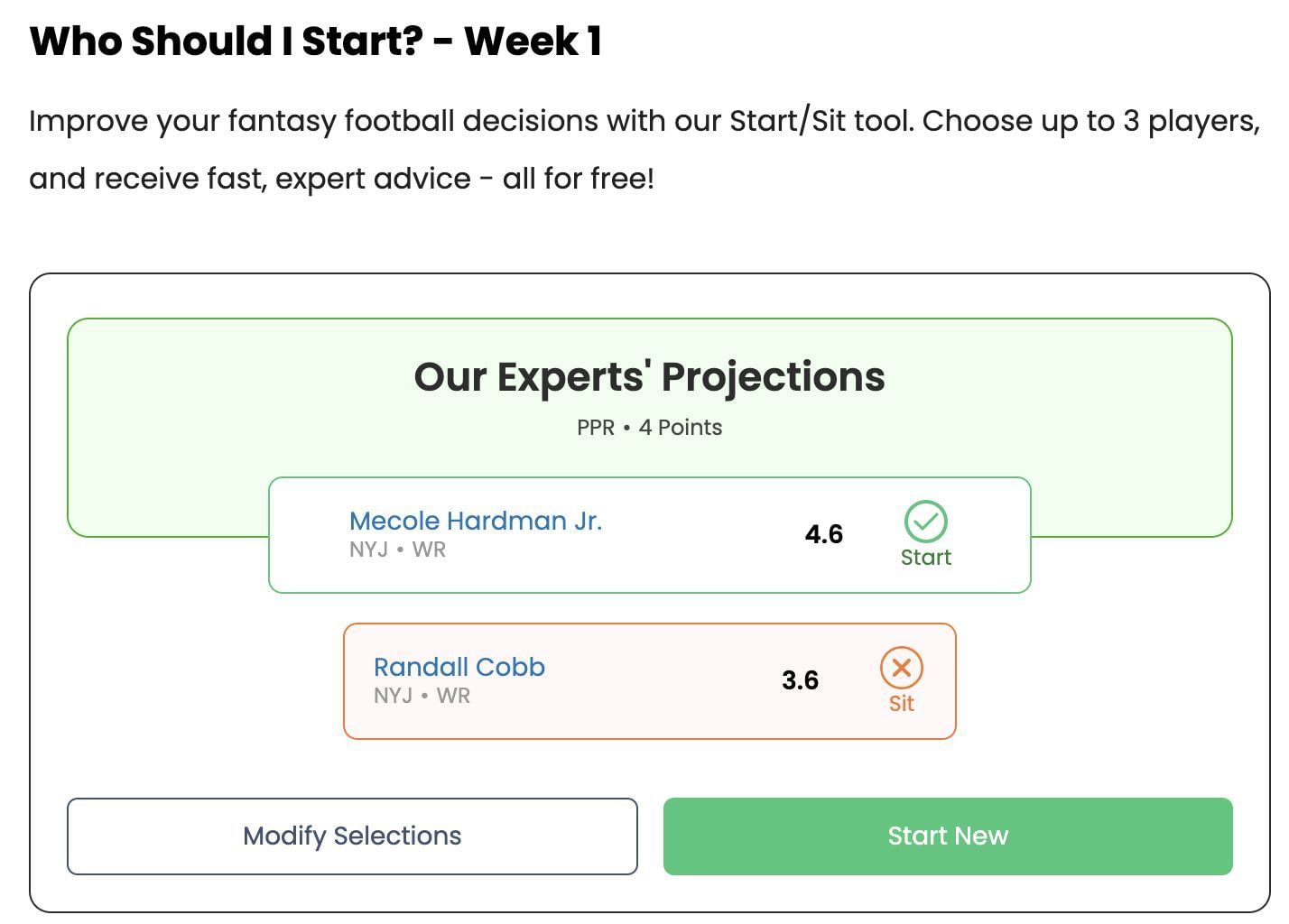Click Cobb's 3.6 projected points
The image size is (1289, 924).
click(x=800, y=680)
